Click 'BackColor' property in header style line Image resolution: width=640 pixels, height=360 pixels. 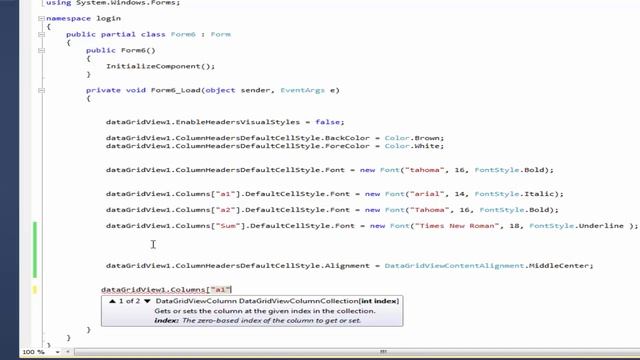pyautogui.click(x=347, y=138)
